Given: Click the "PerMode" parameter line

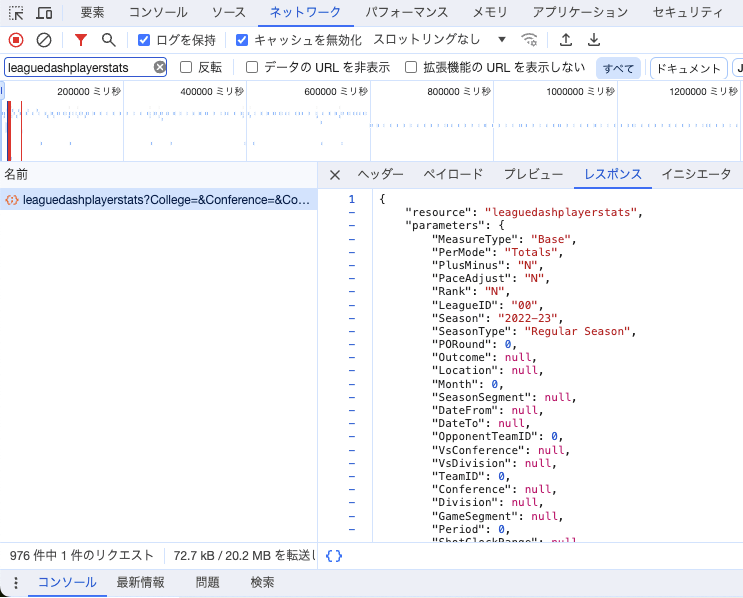Looking at the screenshot, I should pos(498,252).
